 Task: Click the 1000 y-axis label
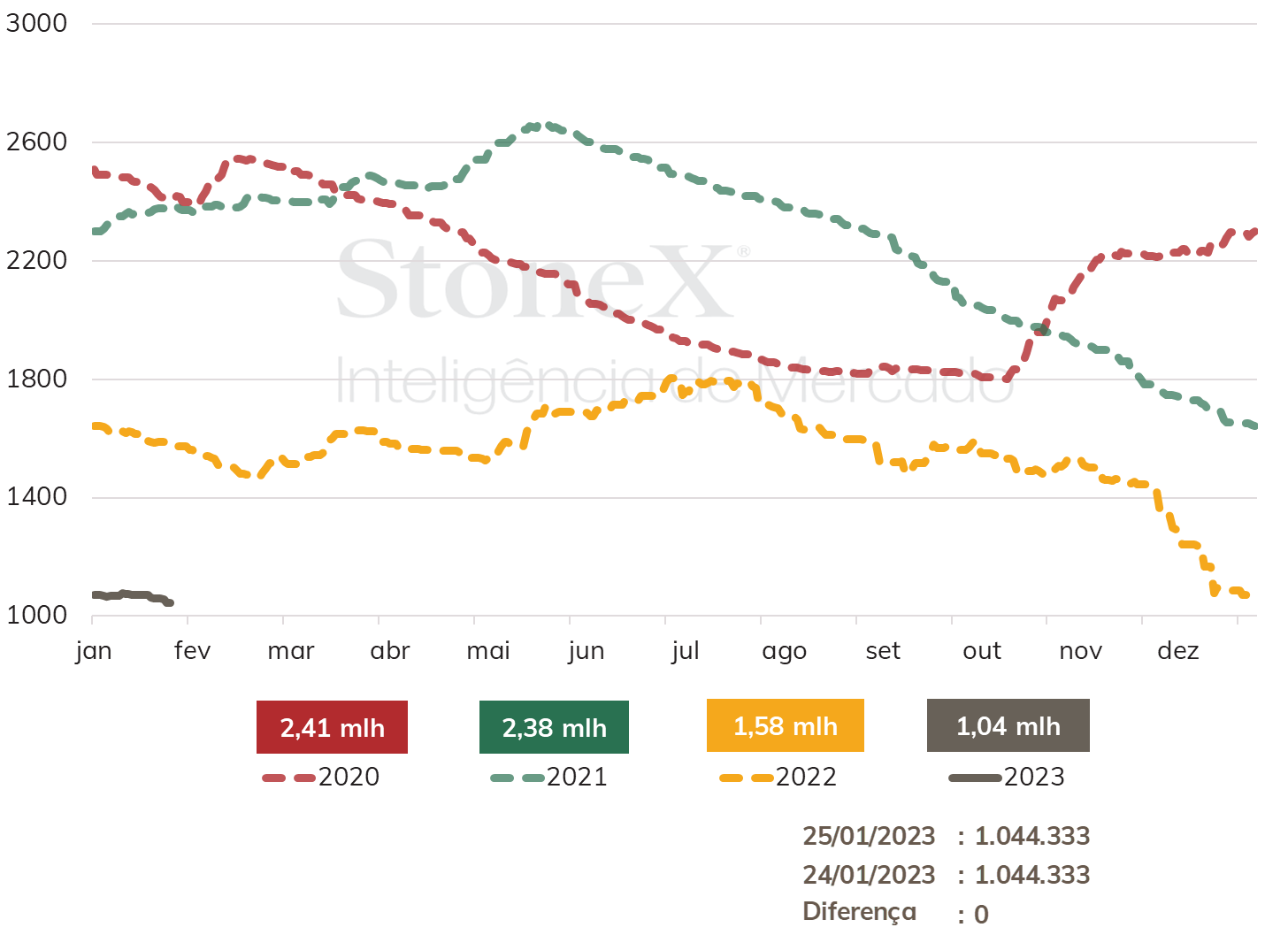coord(36,615)
